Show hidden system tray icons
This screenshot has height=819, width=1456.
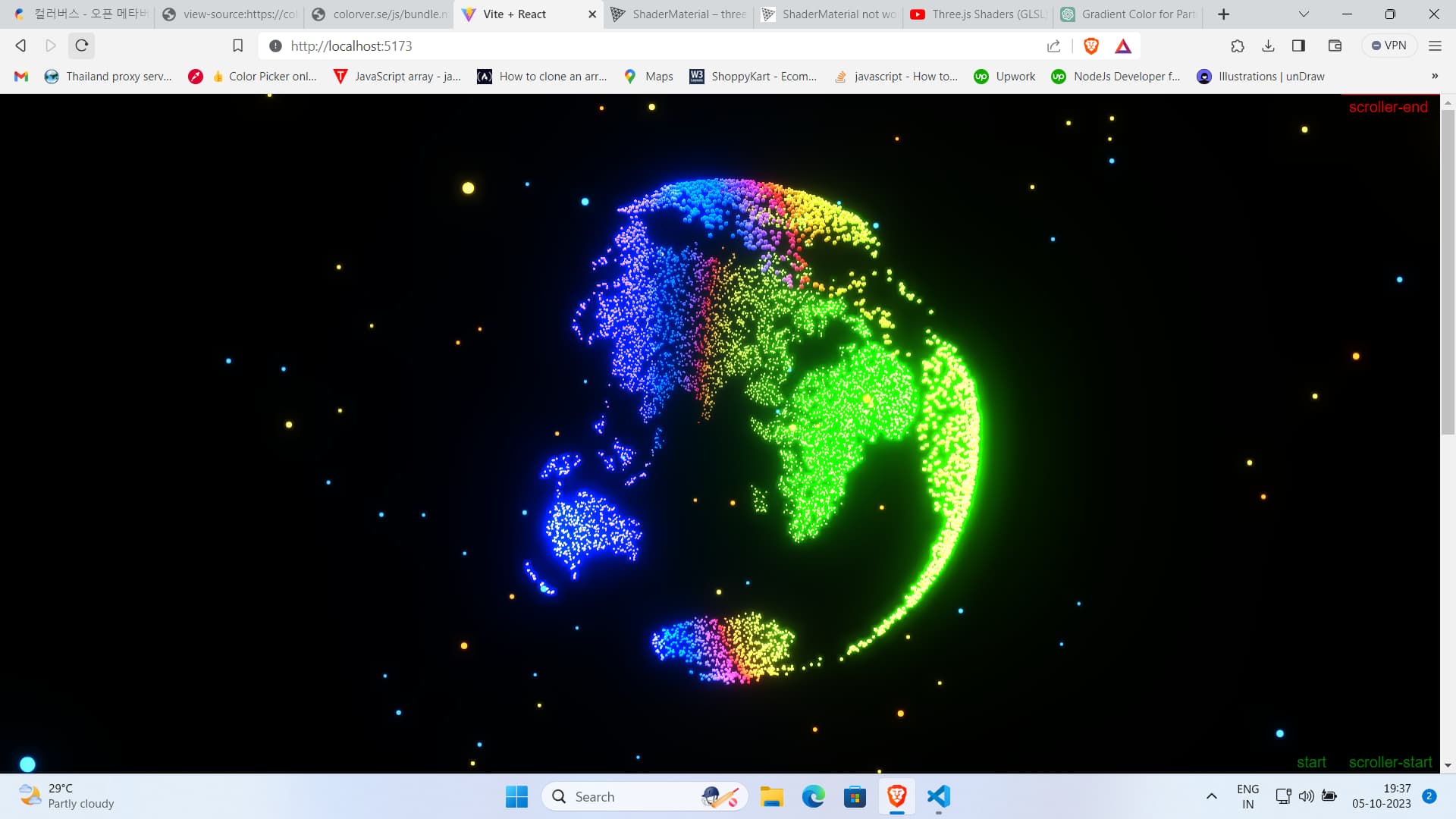click(1211, 796)
